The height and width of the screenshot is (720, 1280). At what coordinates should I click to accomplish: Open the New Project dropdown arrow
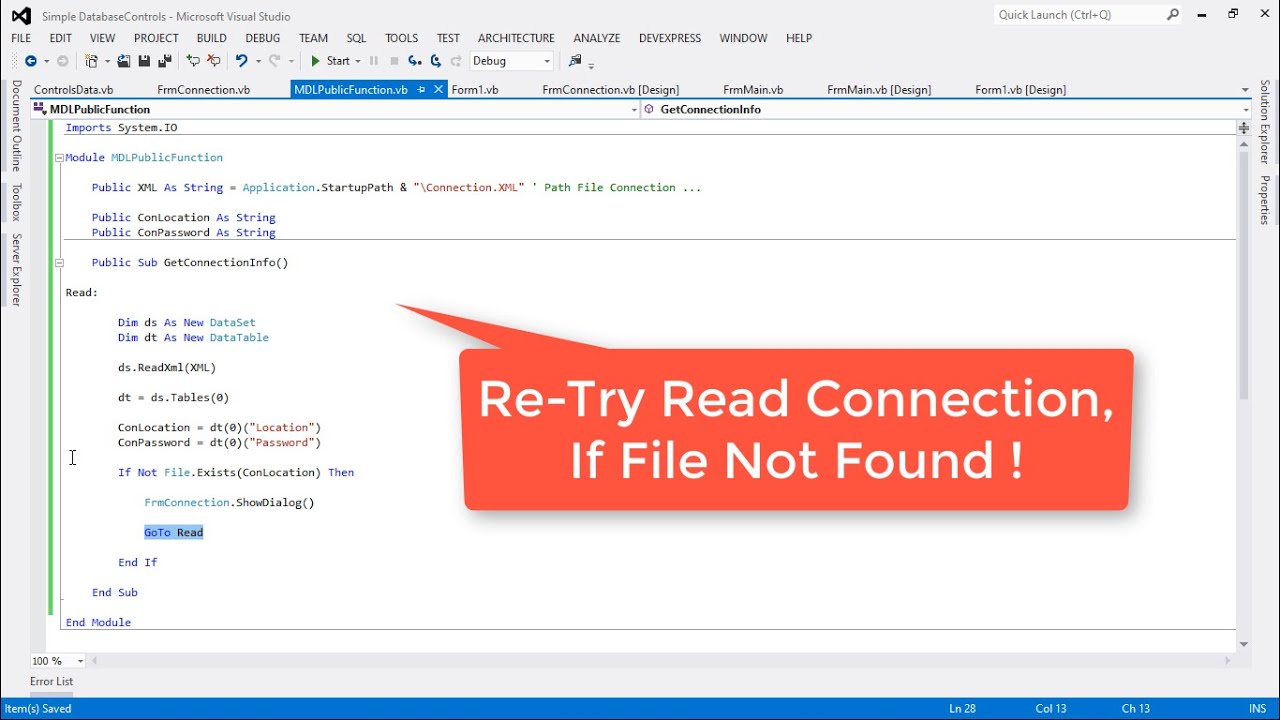[x=107, y=61]
